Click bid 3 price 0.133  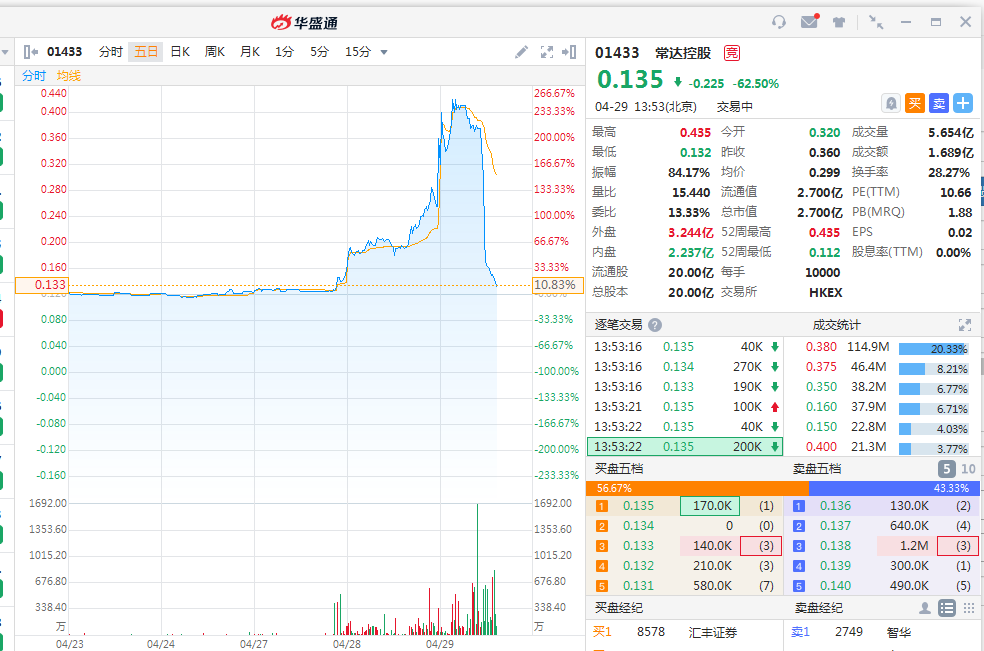tap(638, 546)
